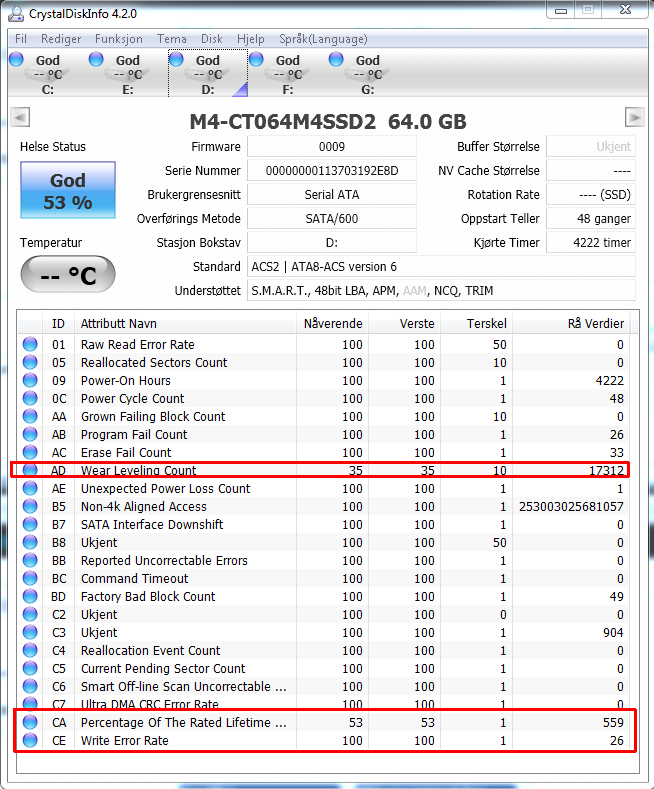654x789 pixels.
Task: Click status icon for Factory Bad Block Count
Action: coord(30,596)
